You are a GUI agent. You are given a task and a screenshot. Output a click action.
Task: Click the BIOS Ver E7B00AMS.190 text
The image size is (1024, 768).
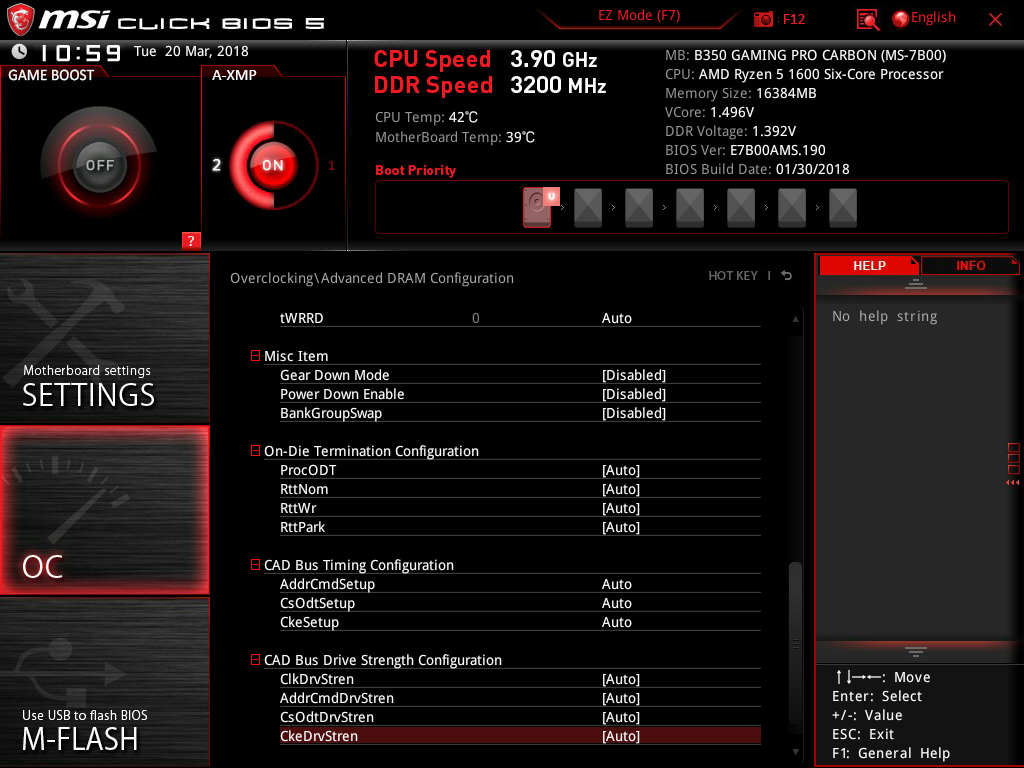click(745, 150)
